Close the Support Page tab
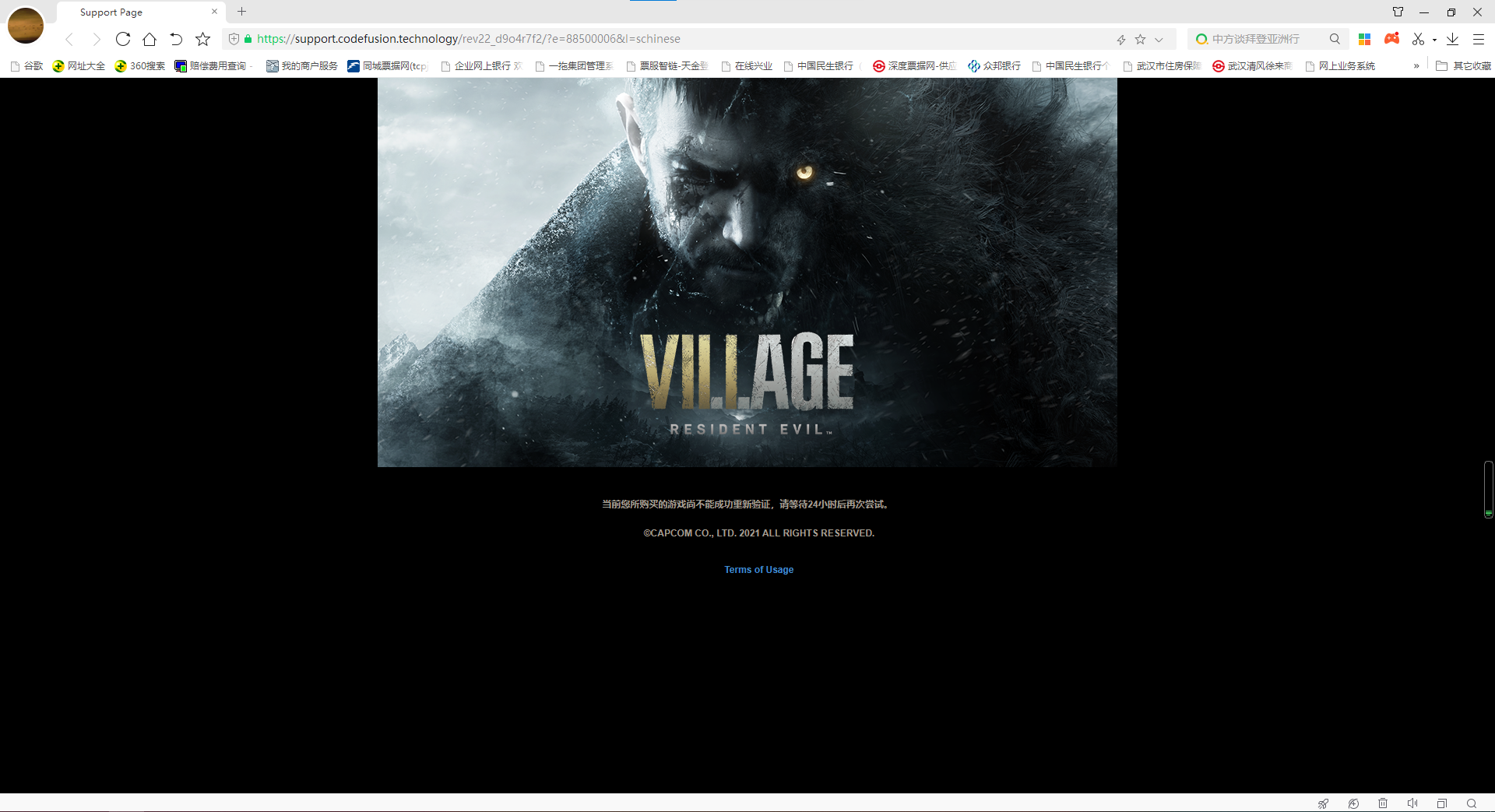This screenshot has height=812, width=1495. (x=214, y=12)
